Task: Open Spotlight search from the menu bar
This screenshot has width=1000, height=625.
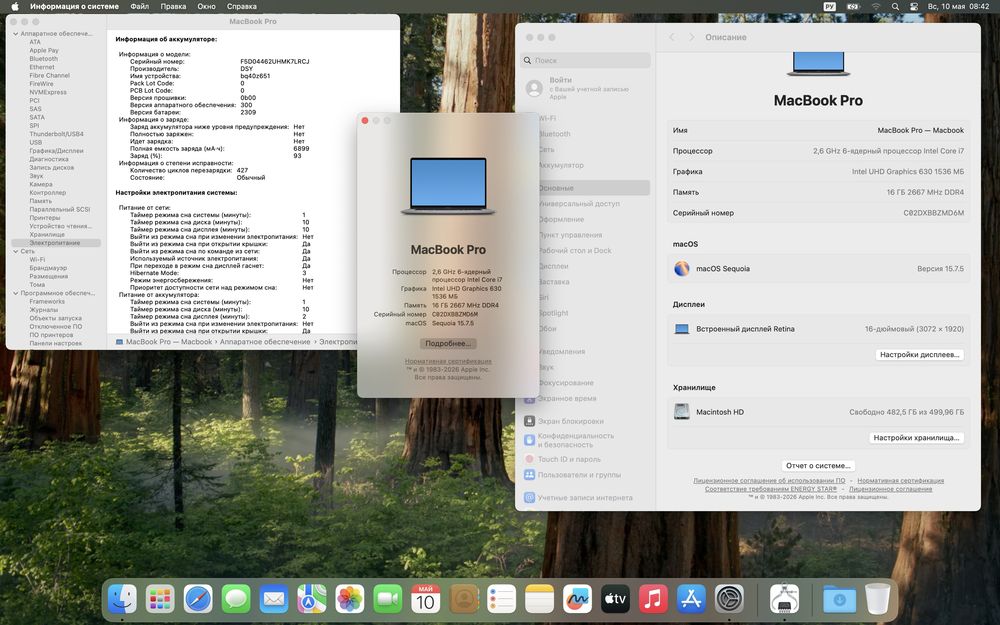Action: coord(895,6)
